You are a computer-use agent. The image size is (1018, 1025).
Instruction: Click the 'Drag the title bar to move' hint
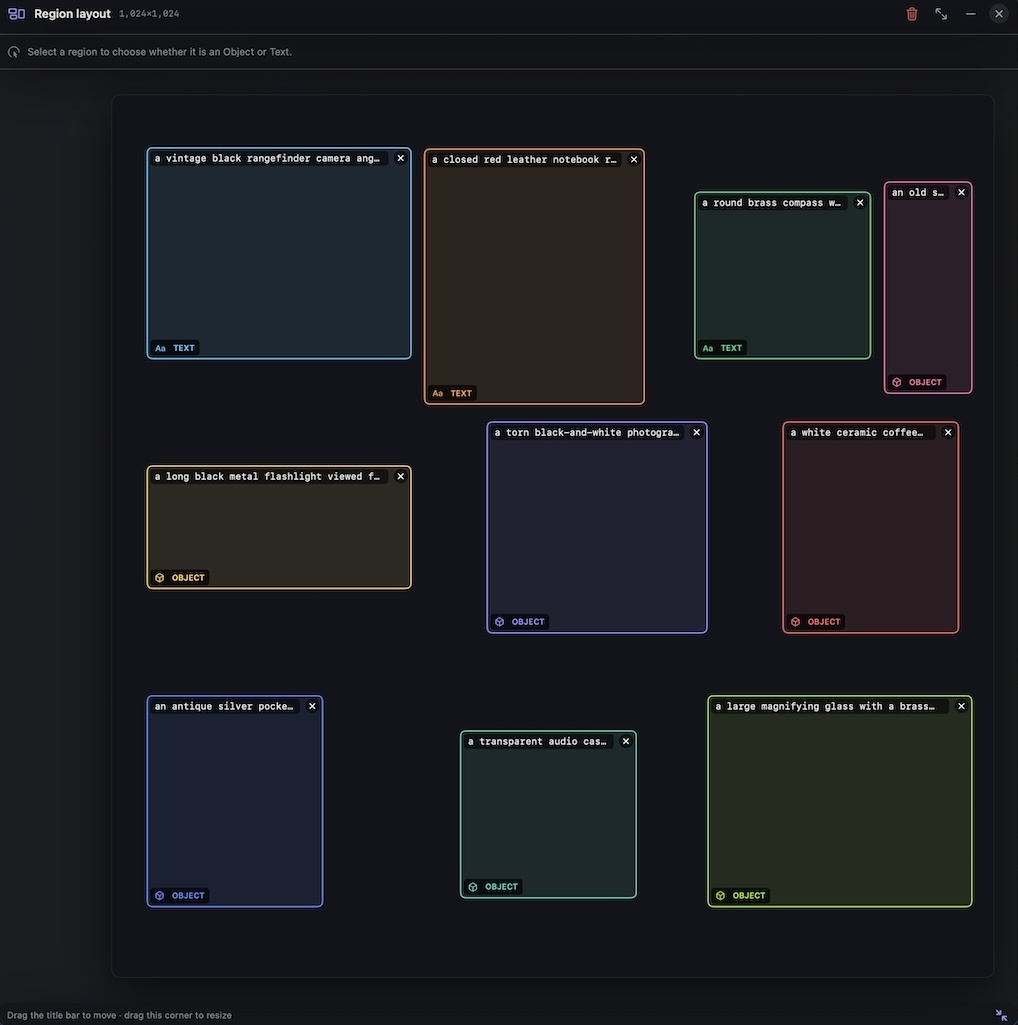(x=119, y=1015)
